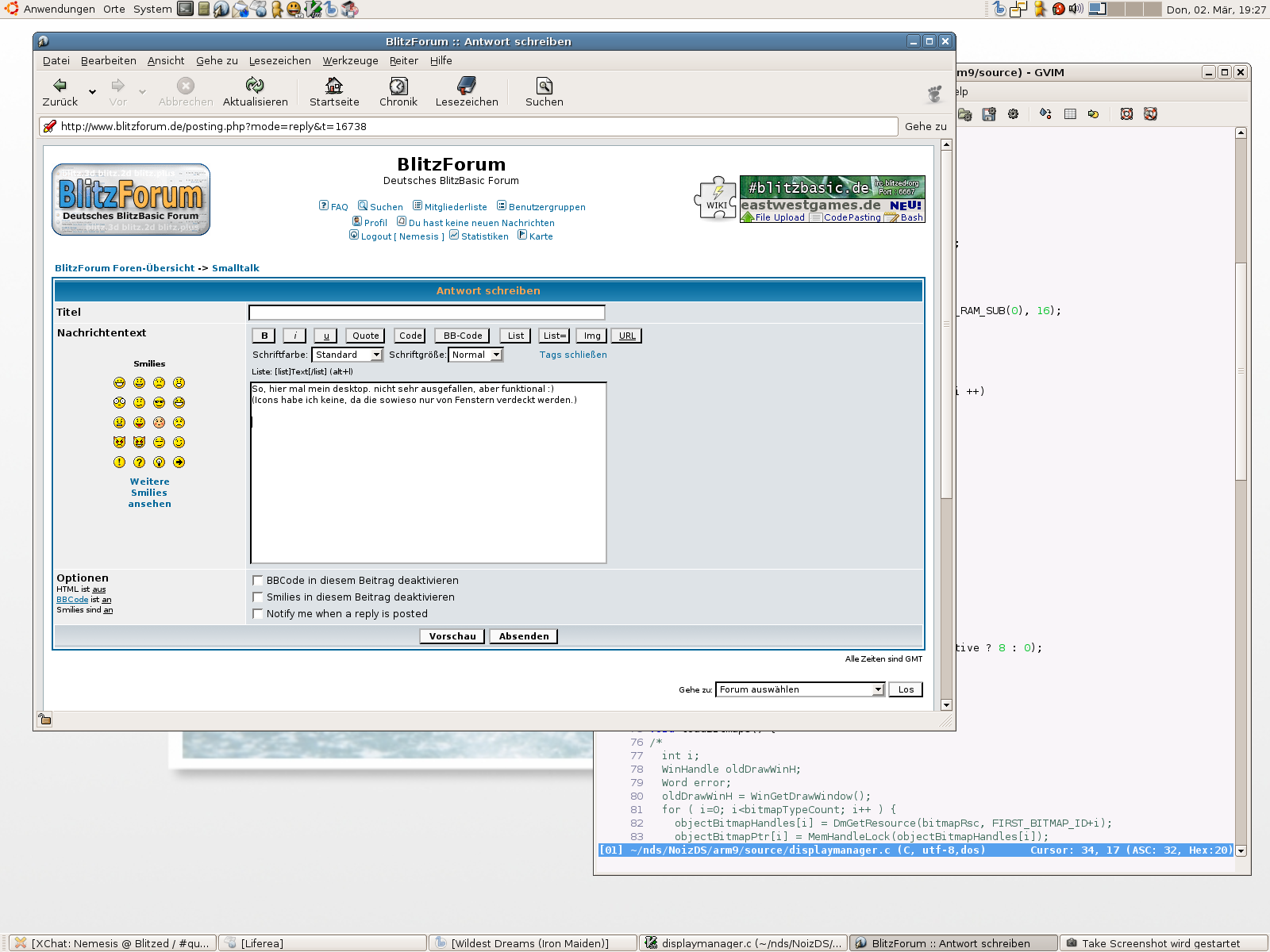Click the WIKI puzzle piece icon
Screen dimensions: 1270x952
click(716, 198)
